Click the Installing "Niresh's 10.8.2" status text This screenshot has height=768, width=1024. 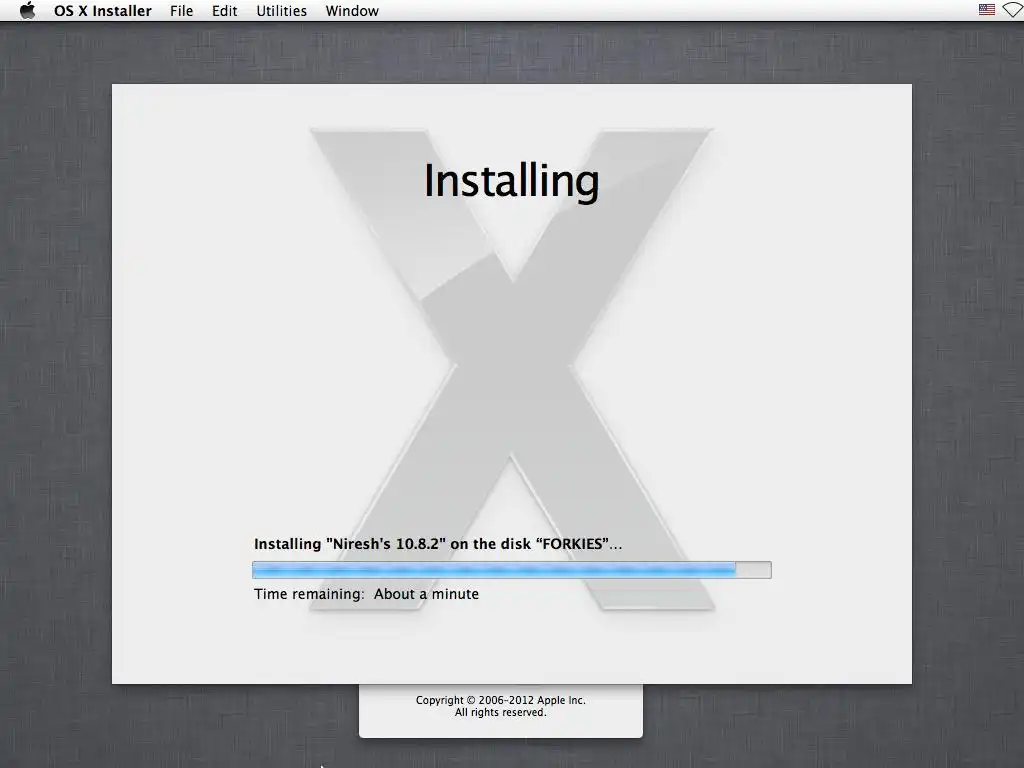[x=438, y=544]
